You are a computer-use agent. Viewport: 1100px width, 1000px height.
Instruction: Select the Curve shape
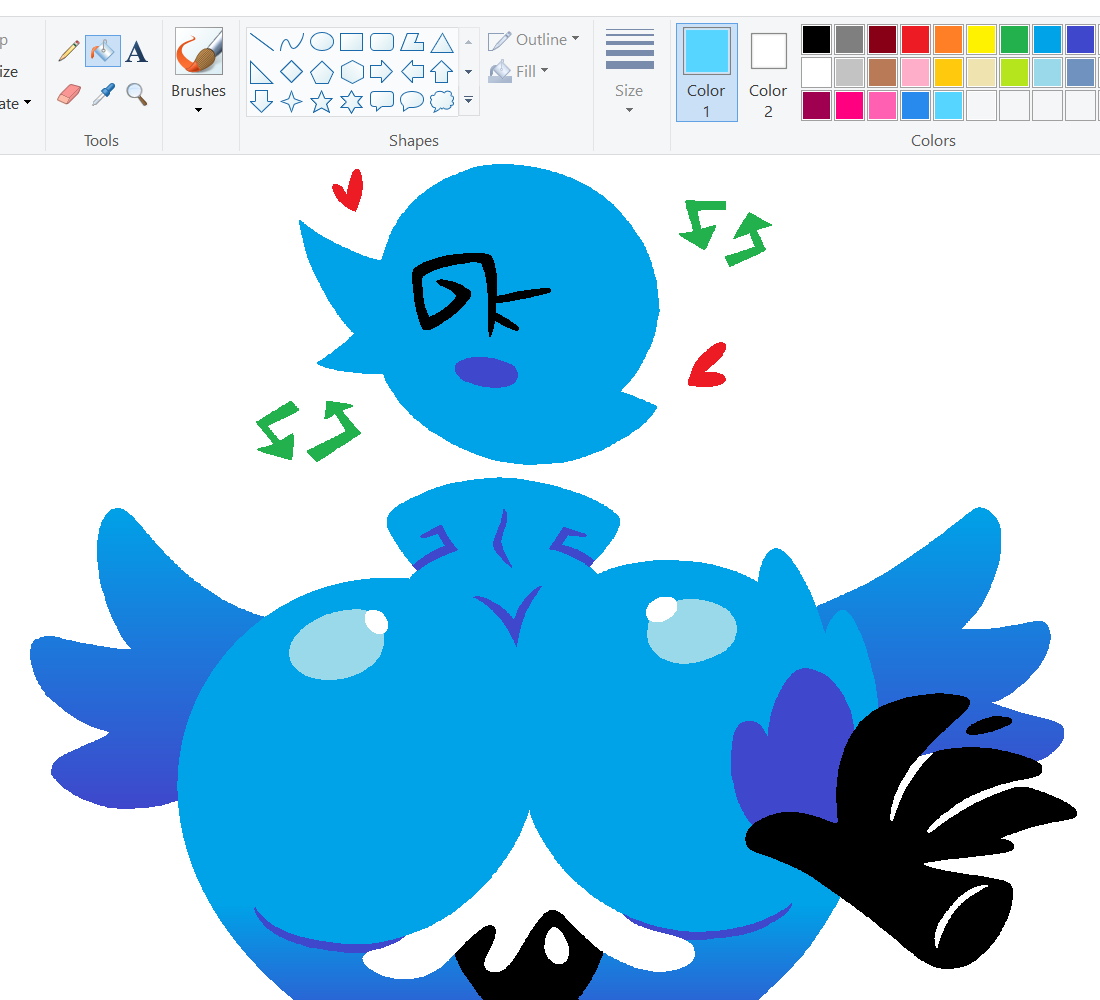292,42
